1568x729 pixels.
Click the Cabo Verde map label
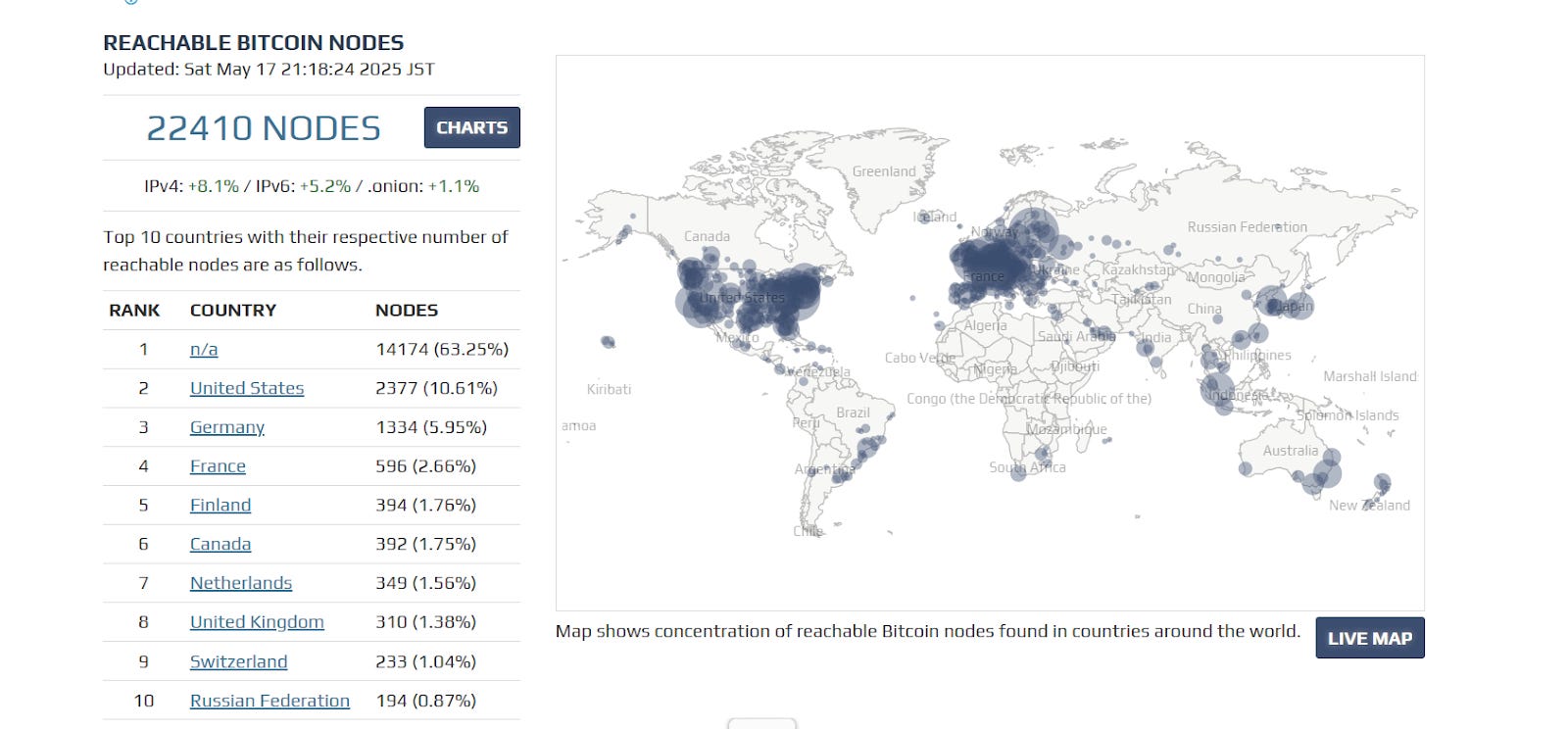[x=919, y=358]
